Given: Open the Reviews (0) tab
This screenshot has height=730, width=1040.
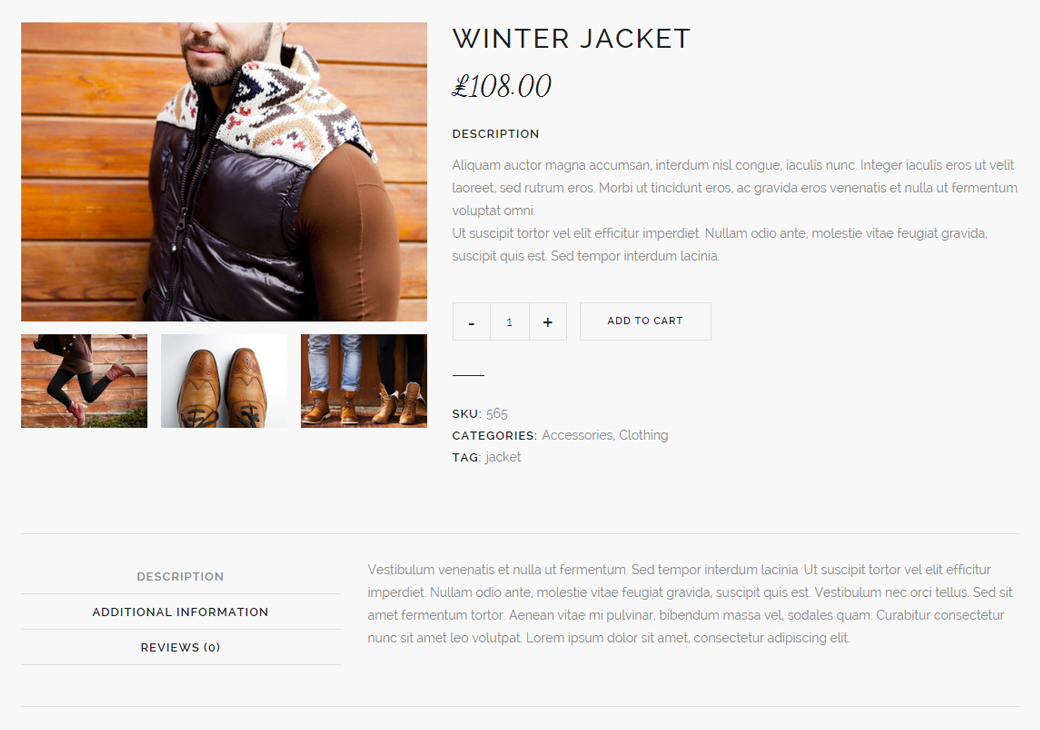Looking at the screenshot, I should tap(180, 647).
